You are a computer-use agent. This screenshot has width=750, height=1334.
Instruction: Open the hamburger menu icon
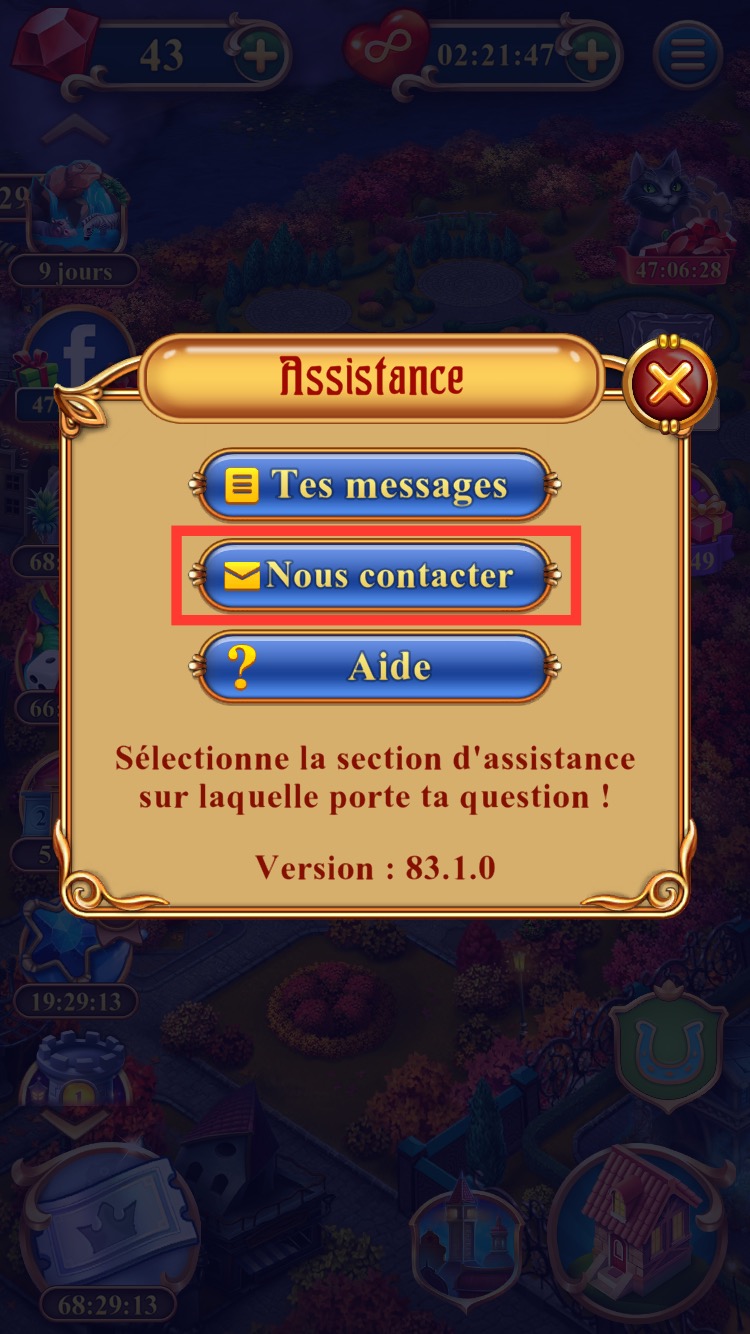click(687, 54)
